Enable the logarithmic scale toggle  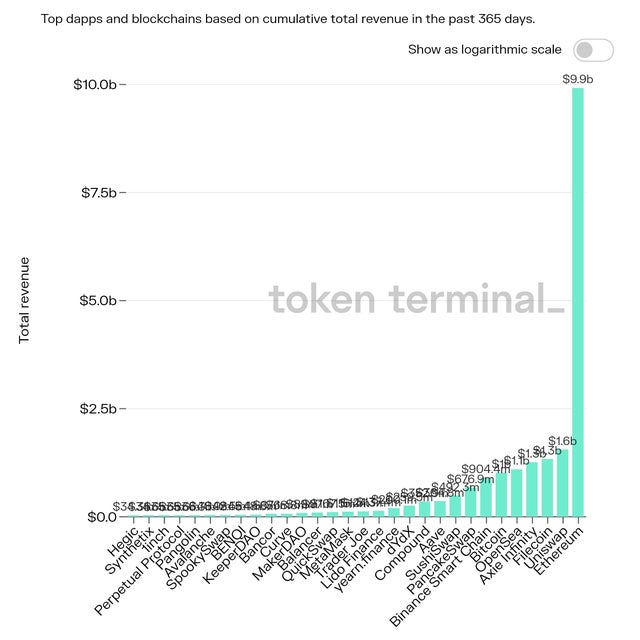coord(591,50)
